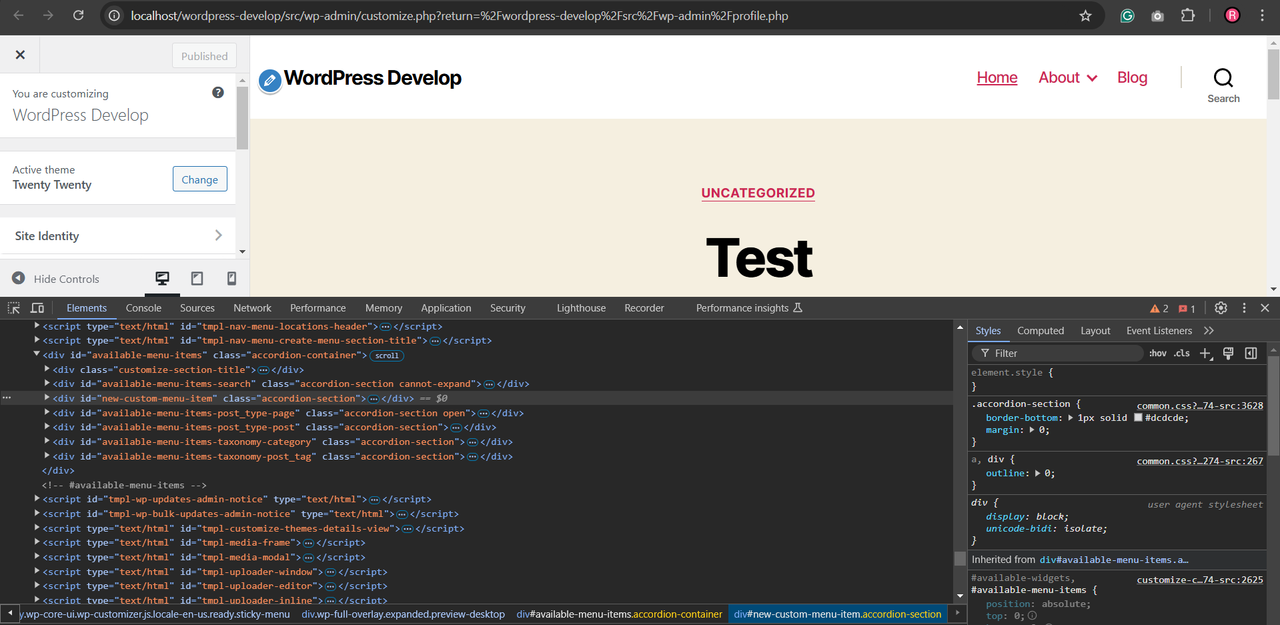Open the DevTools three-dot customize menu
The image size is (1280, 625).
pos(1244,308)
